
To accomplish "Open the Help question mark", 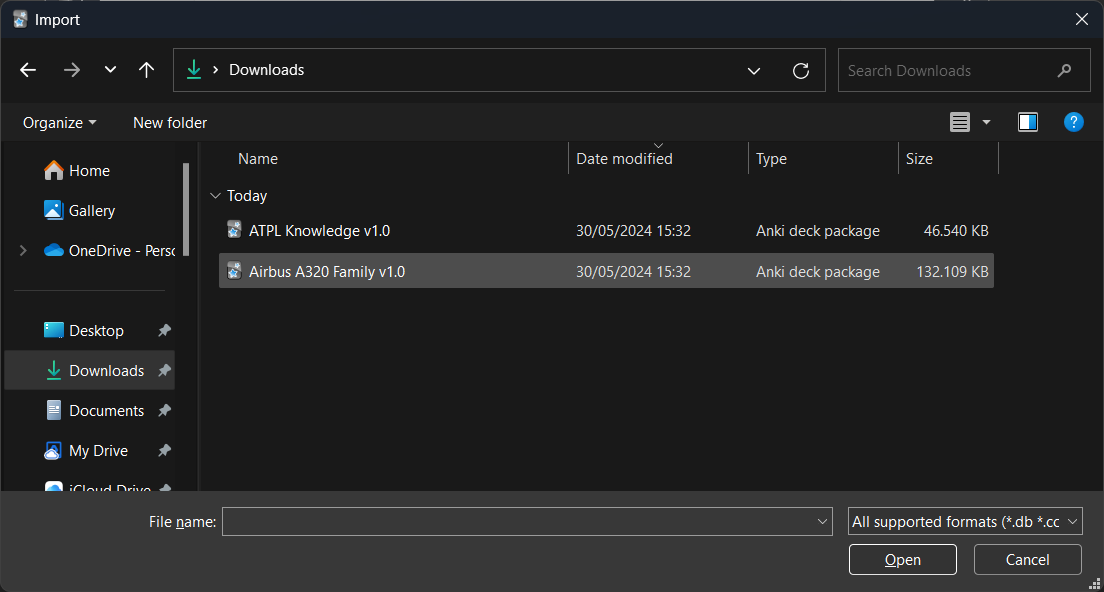I will click(x=1073, y=122).
